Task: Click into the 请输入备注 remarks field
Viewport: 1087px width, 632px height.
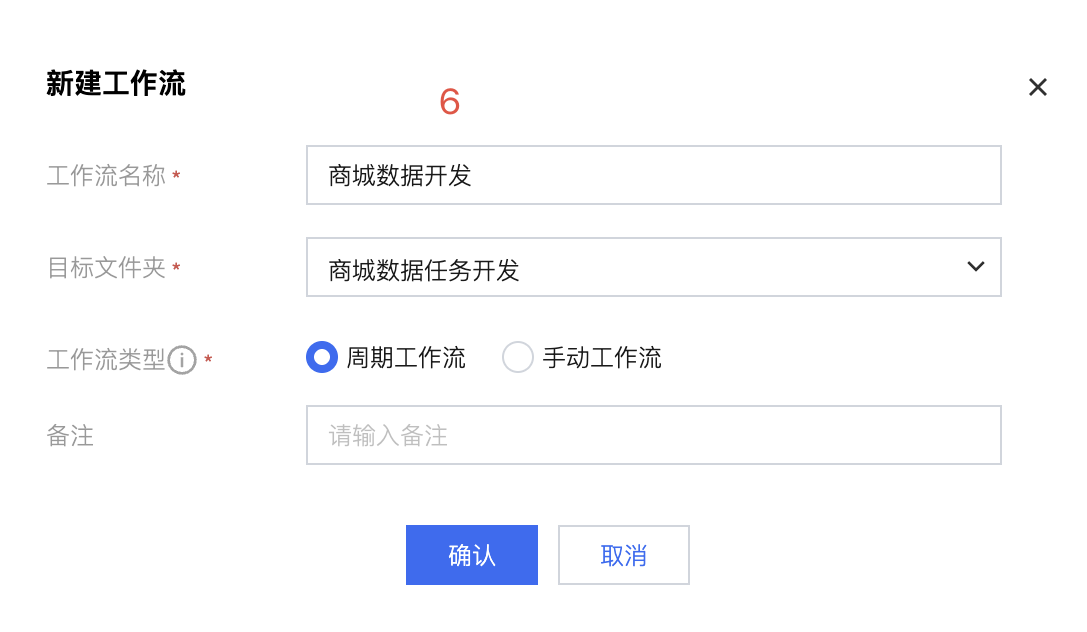Action: click(x=653, y=435)
